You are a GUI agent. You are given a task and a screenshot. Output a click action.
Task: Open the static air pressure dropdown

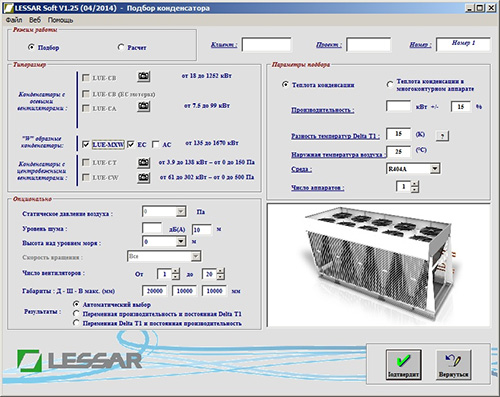181,212
